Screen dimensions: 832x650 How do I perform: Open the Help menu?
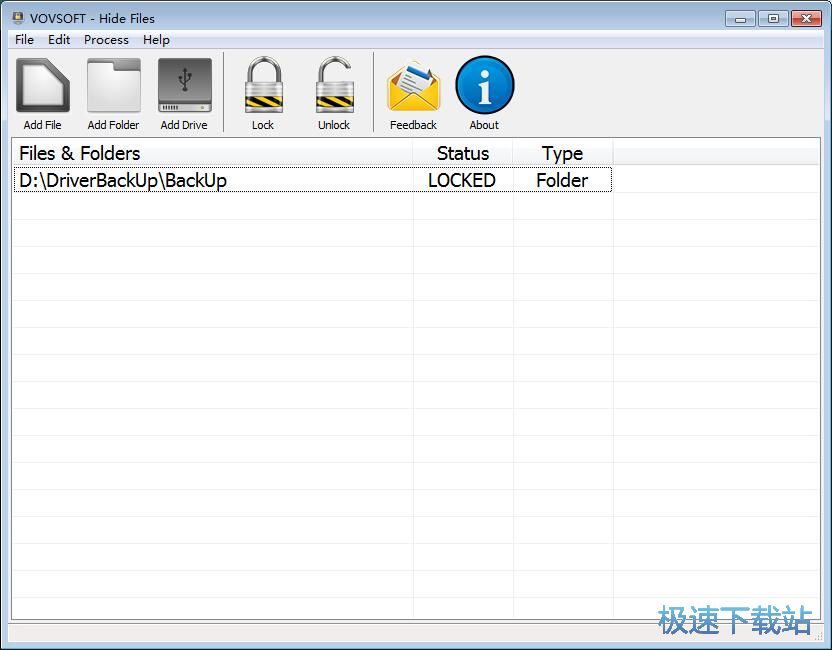(157, 40)
